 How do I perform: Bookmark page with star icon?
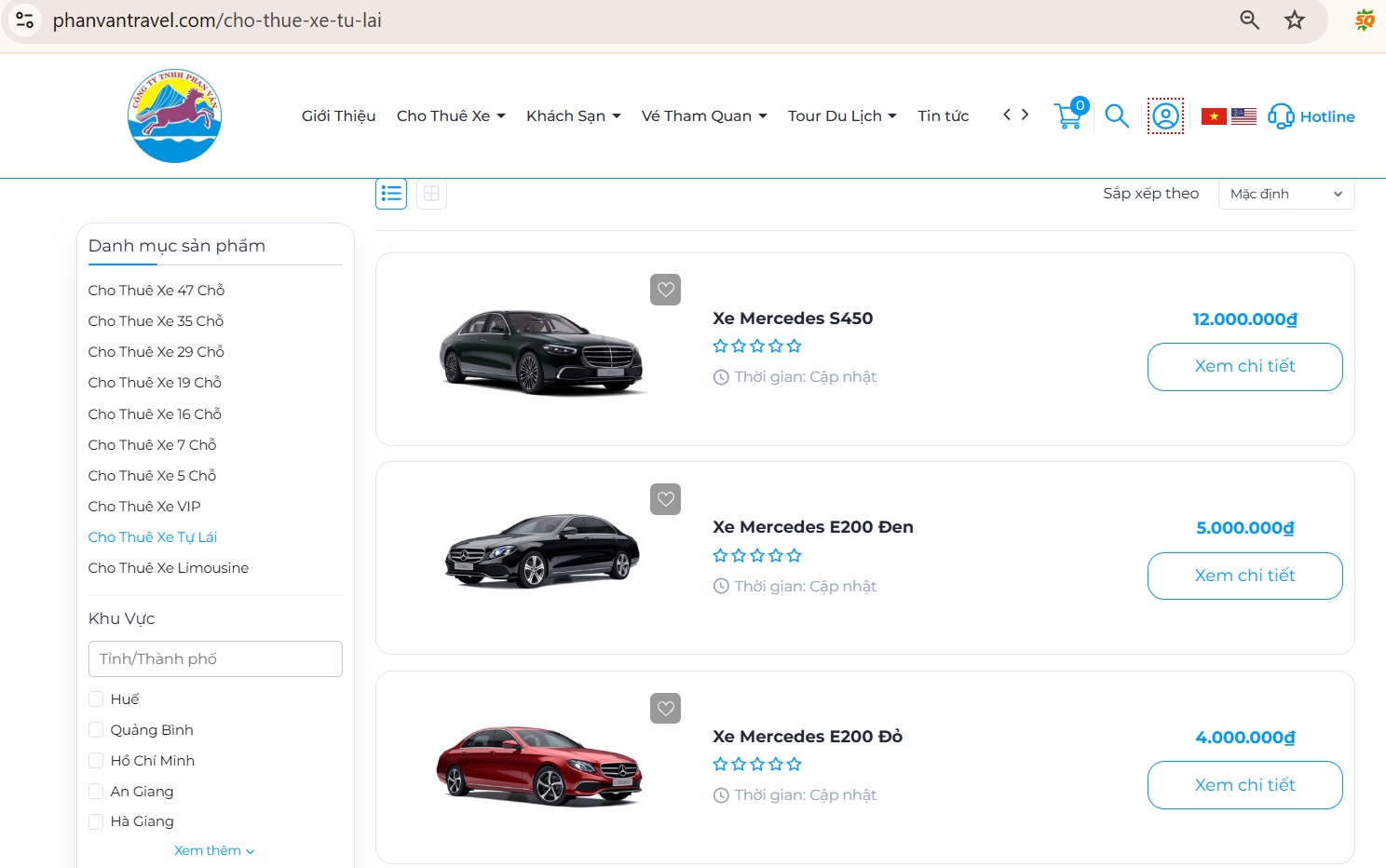coord(1295,20)
